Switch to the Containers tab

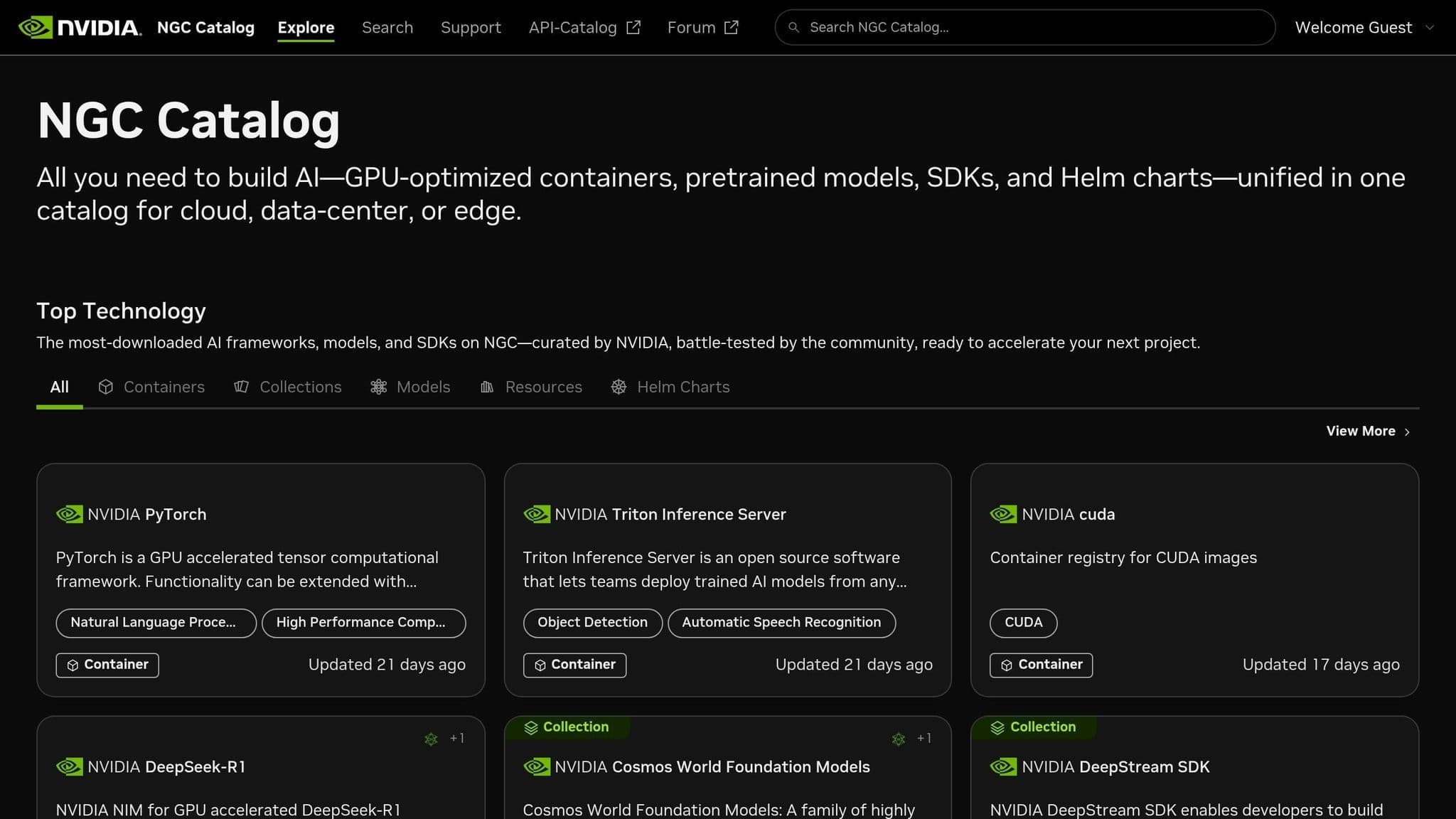coord(151,387)
